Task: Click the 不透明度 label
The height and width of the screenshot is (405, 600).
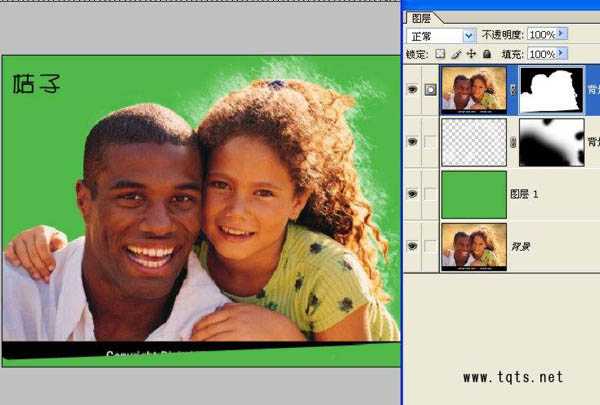Action: (502, 35)
